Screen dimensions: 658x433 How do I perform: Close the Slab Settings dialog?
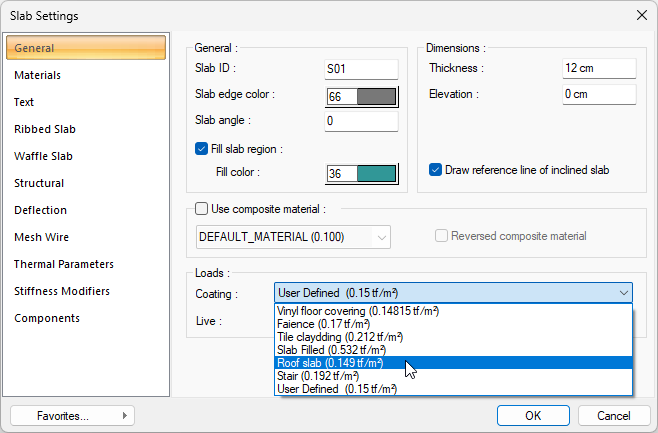[640, 16]
